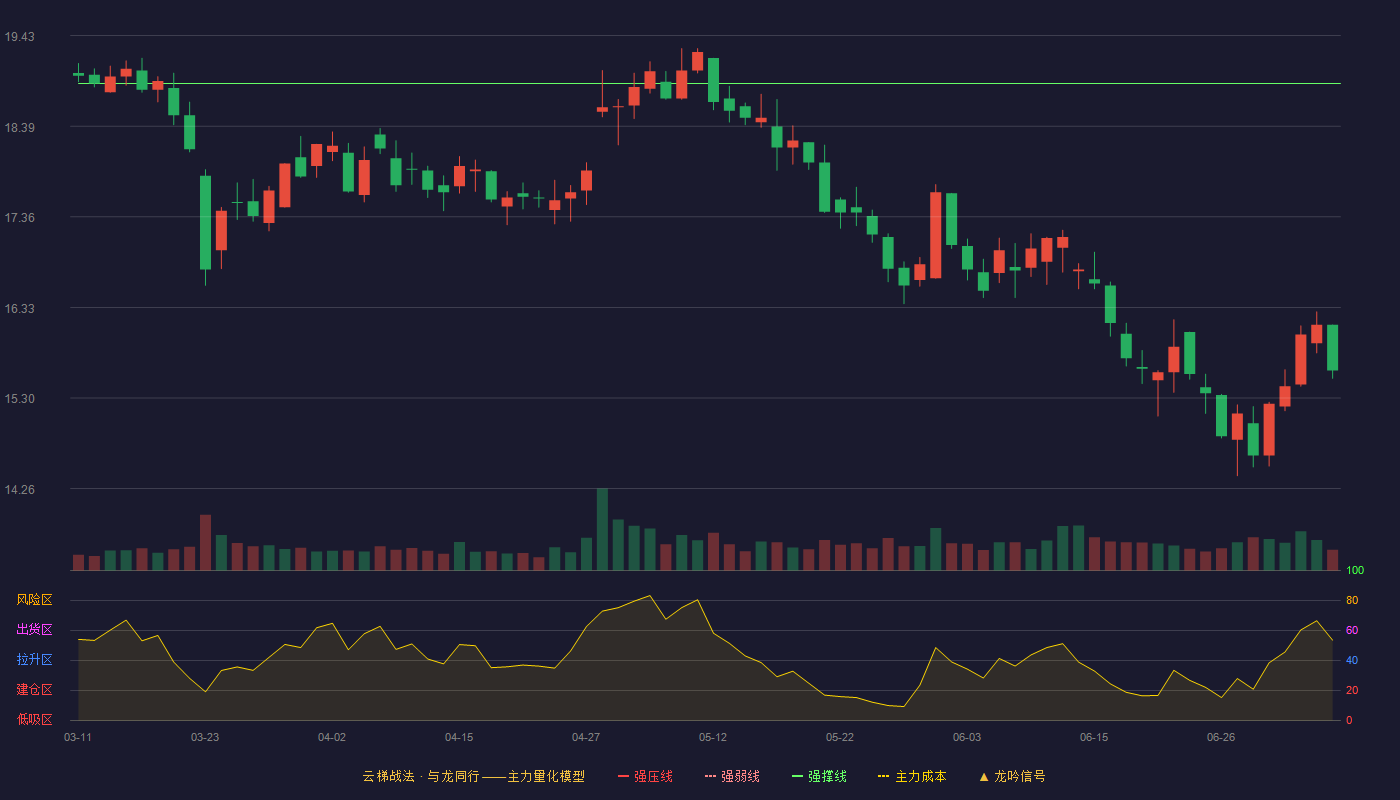Screen dimensions: 1400x800
Task: Toggle the 龙吟信号 legend entry
Action: pos(1012,776)
